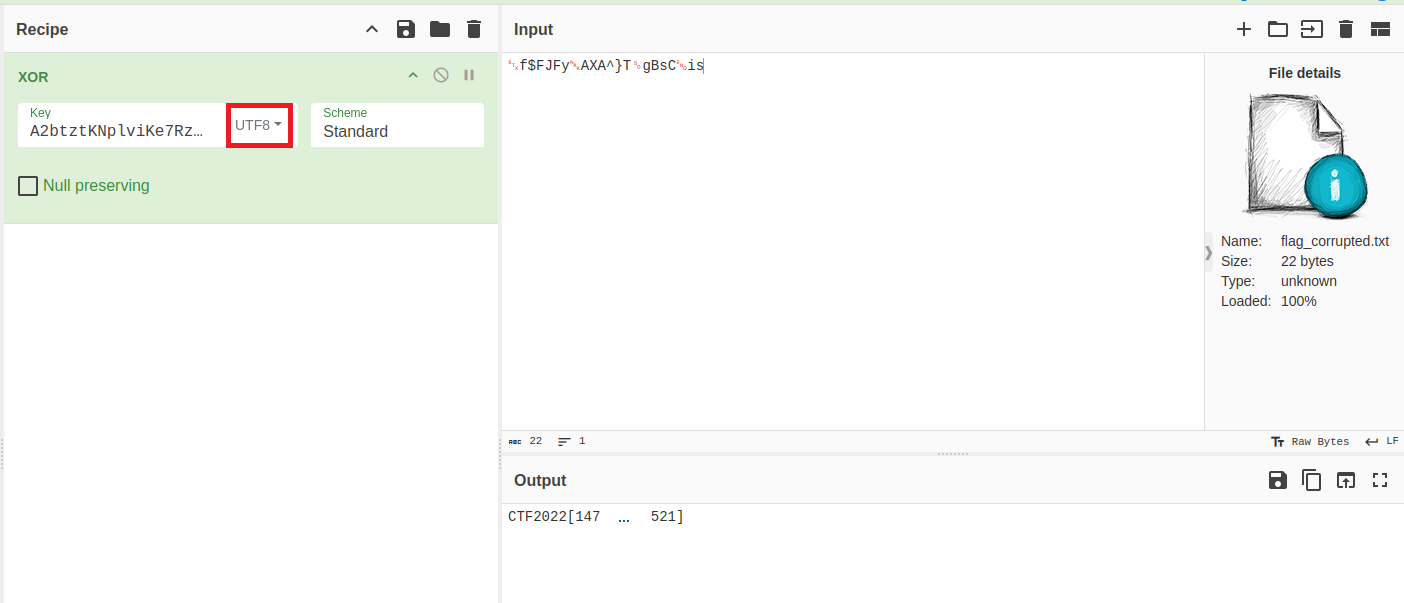Change the Raw Bytes input encoding
The image size is (1404, 603).
[1310, 441]
